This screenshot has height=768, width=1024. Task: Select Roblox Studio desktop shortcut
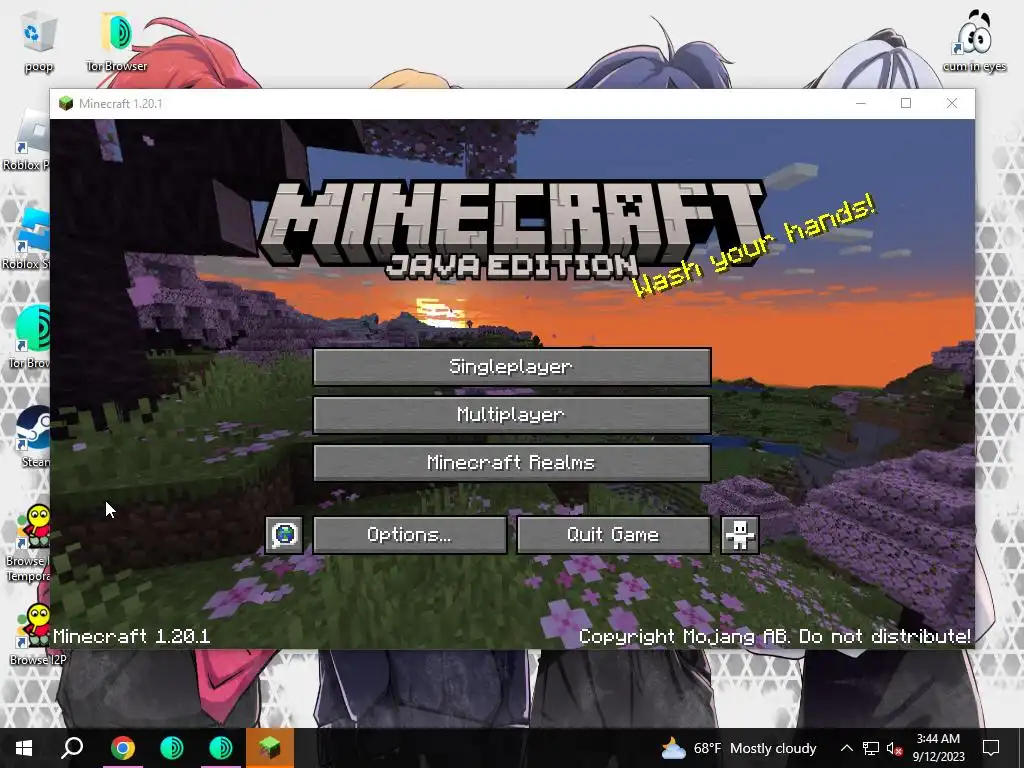25,240
